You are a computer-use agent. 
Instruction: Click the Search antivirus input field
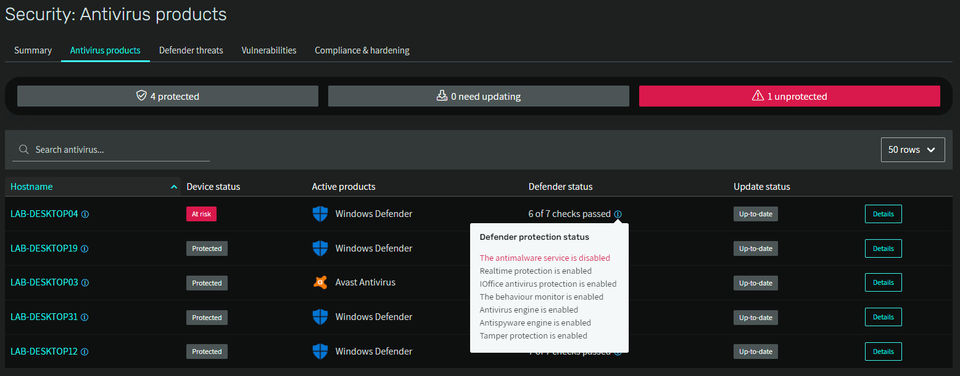pyautogui.click(x=111, y=150)
